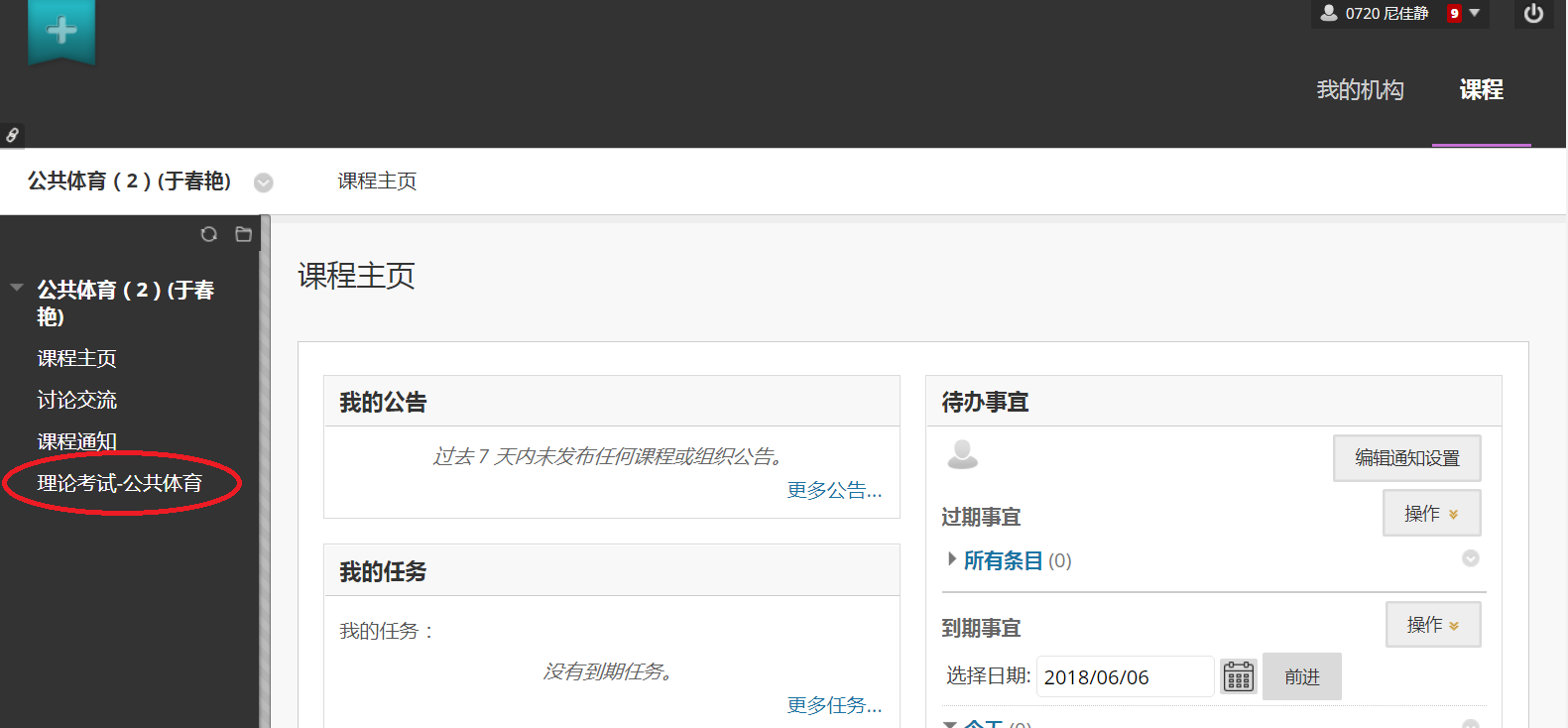Click the refresh icon in course menu
1568x728 pixels.
pos(208,234)
